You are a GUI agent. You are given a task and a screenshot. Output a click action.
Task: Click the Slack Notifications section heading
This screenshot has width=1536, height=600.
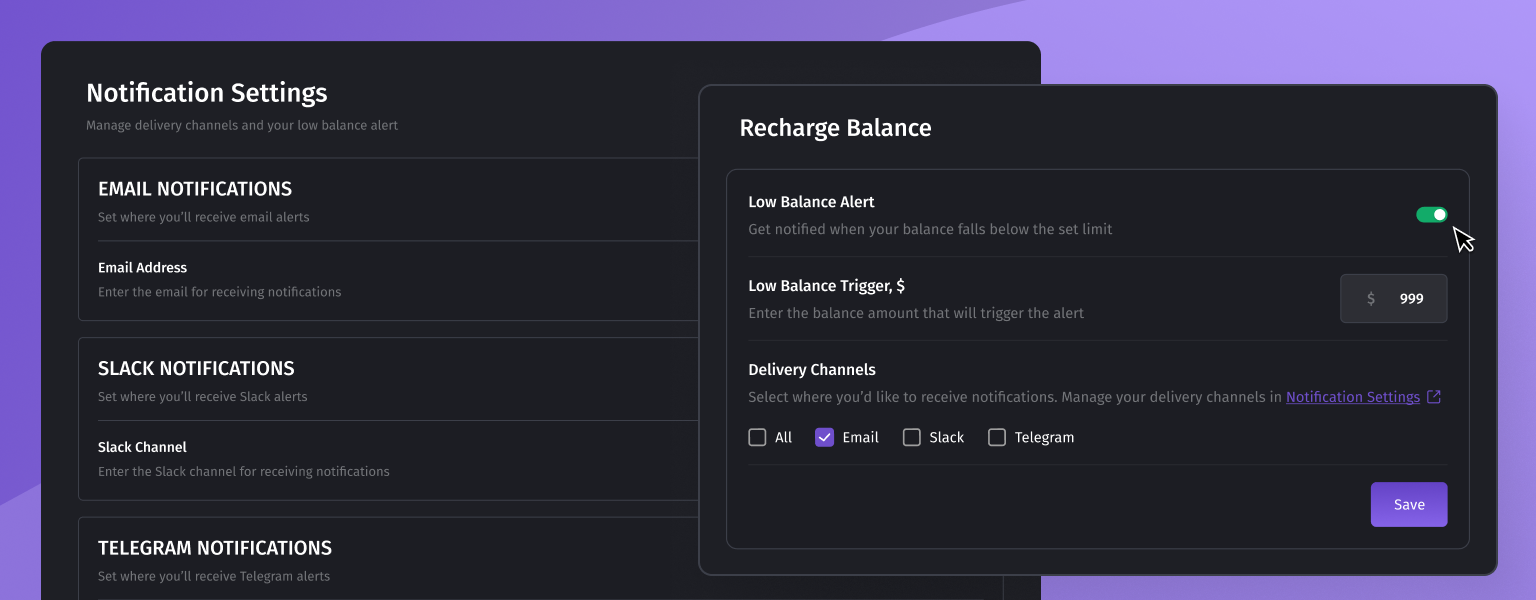point(196,368)
